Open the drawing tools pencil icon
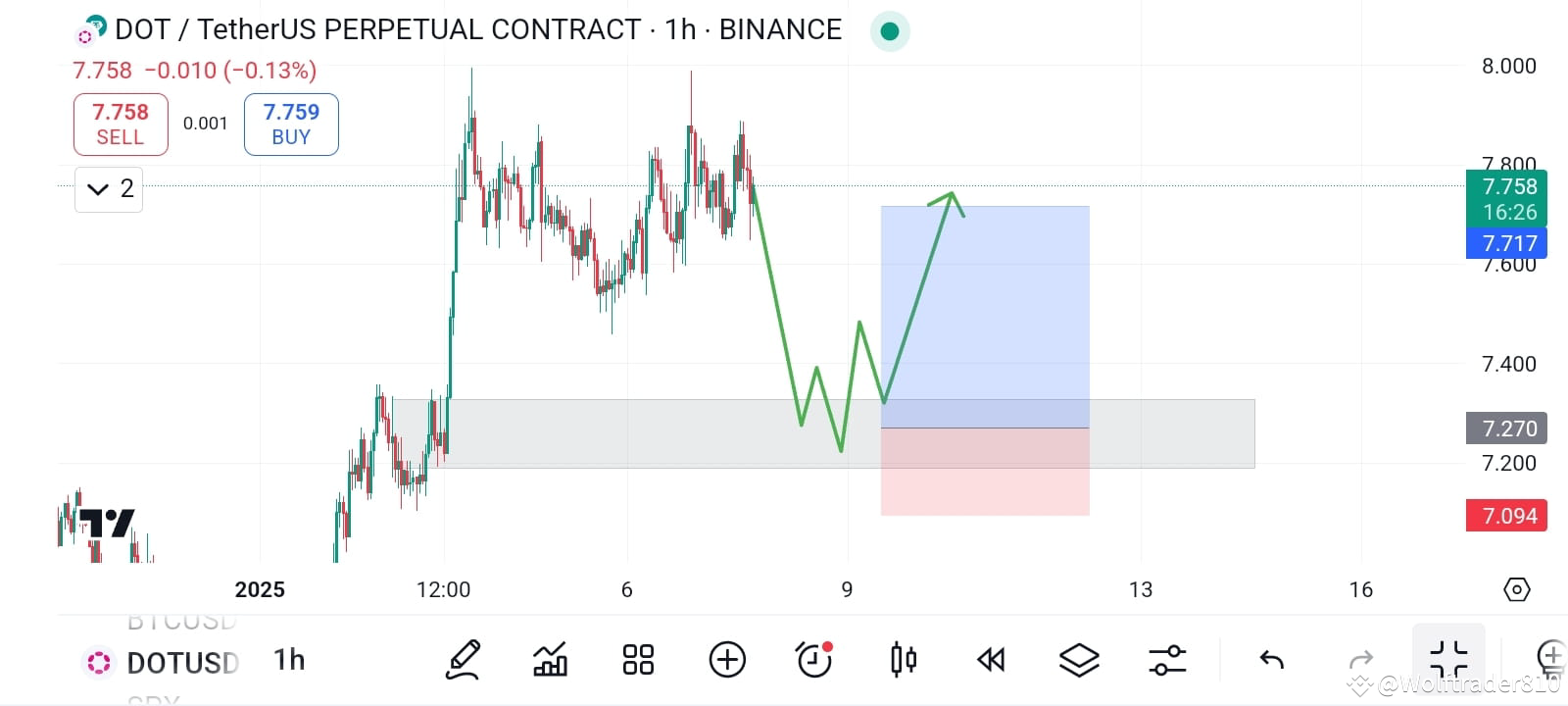Viewport: 1568px width, 706px height. click(x=463, y=660)
